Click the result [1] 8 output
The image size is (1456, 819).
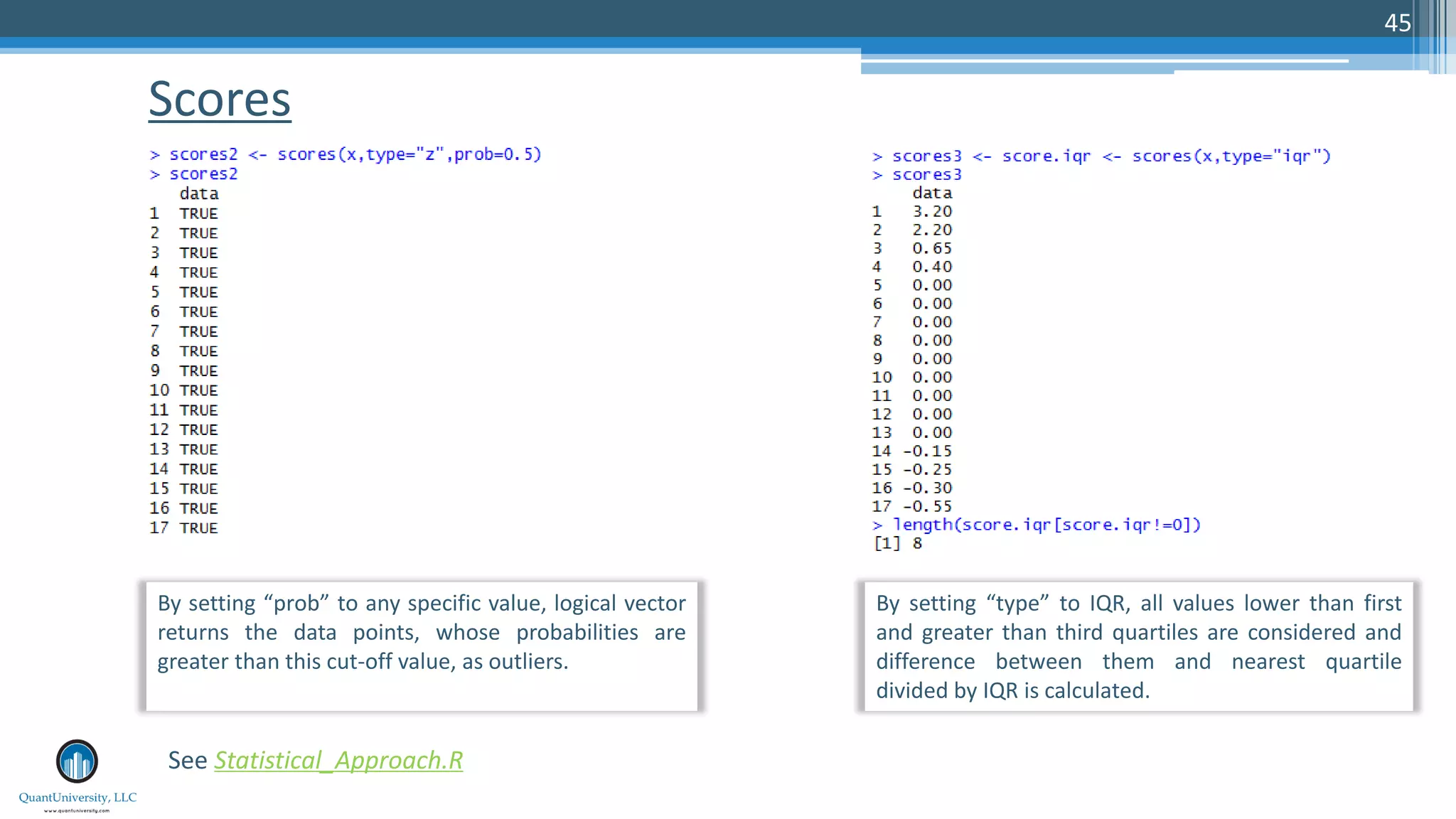[897, 543]
